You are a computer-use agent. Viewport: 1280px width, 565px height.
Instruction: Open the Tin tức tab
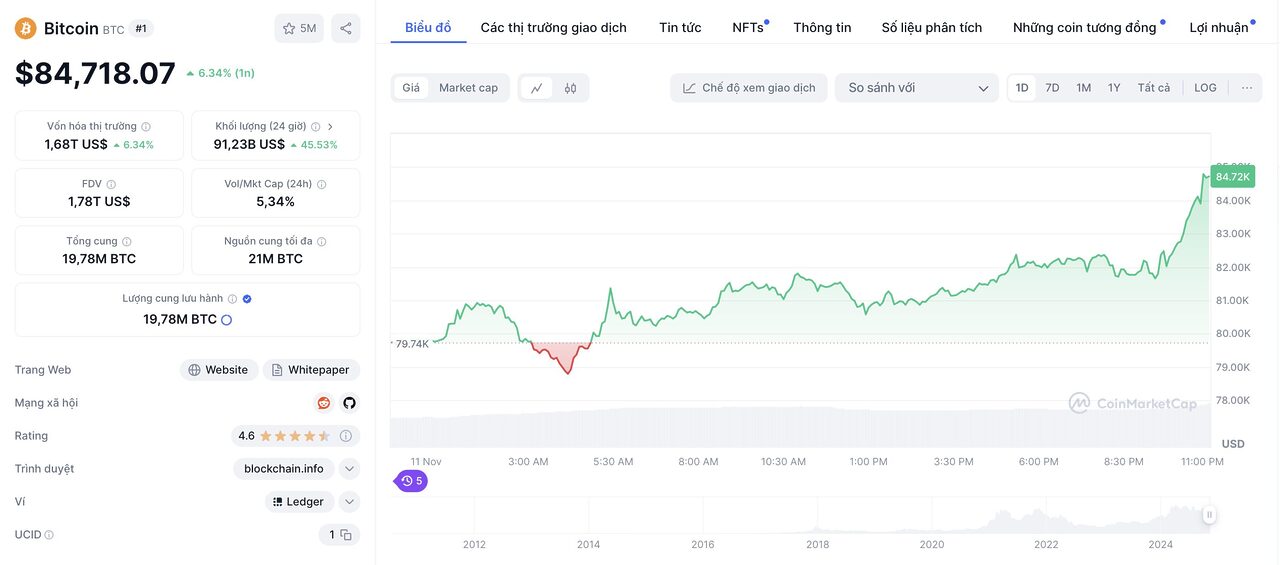(680, 28)
